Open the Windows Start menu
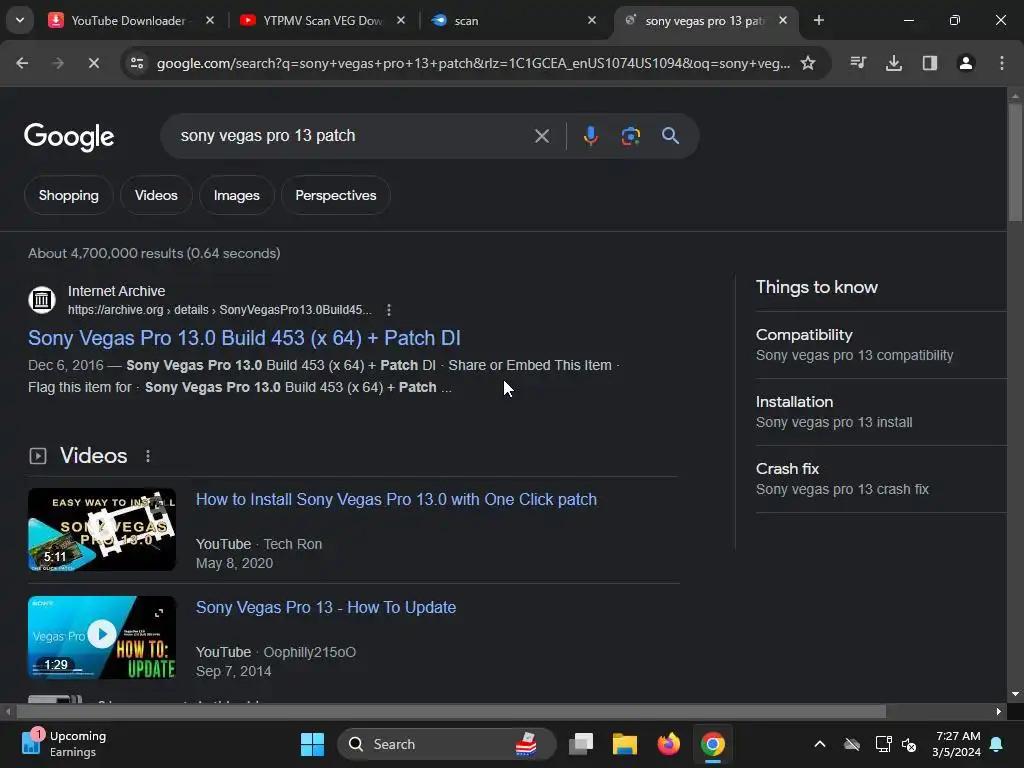The image size is (1024, 768). 312,744
